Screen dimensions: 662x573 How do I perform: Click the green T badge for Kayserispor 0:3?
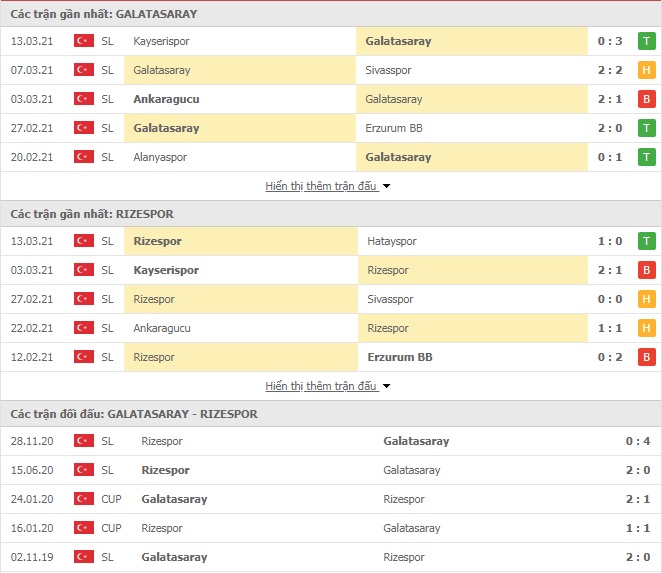646,41
